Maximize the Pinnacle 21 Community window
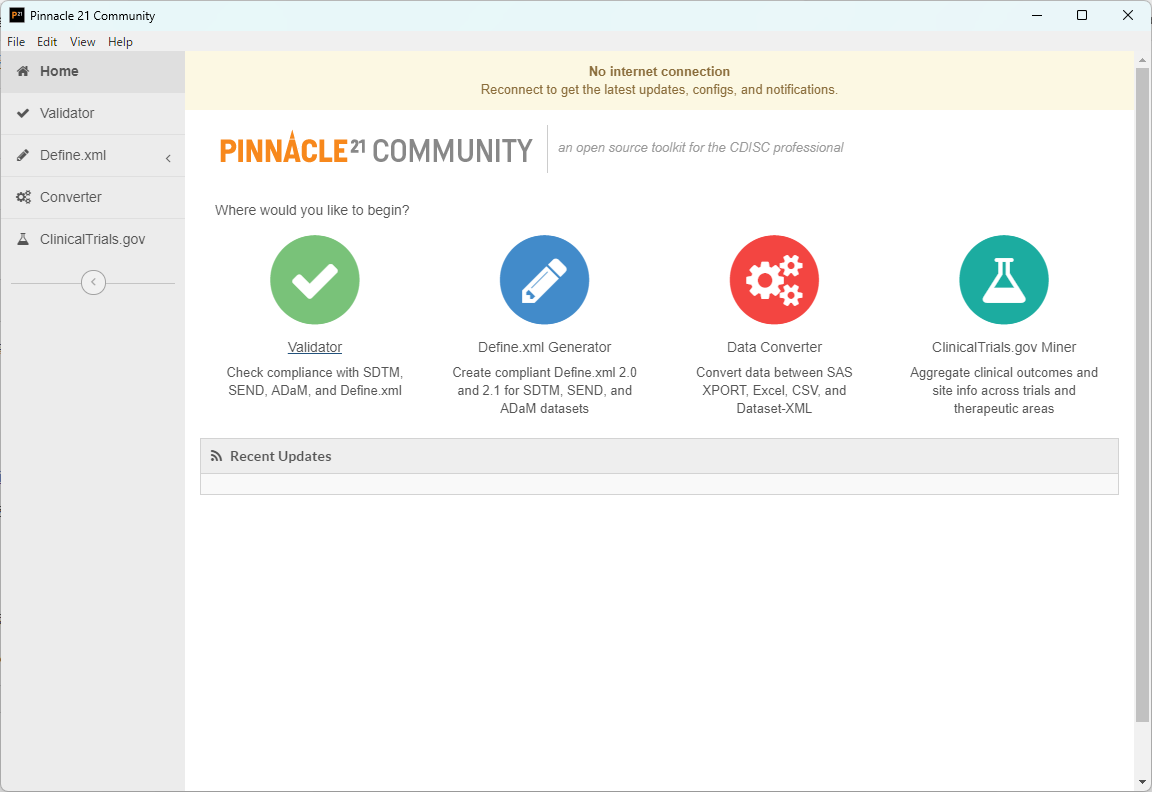Image resolution: width=1152 pixels, height=792 pixels. [1081, 15]
